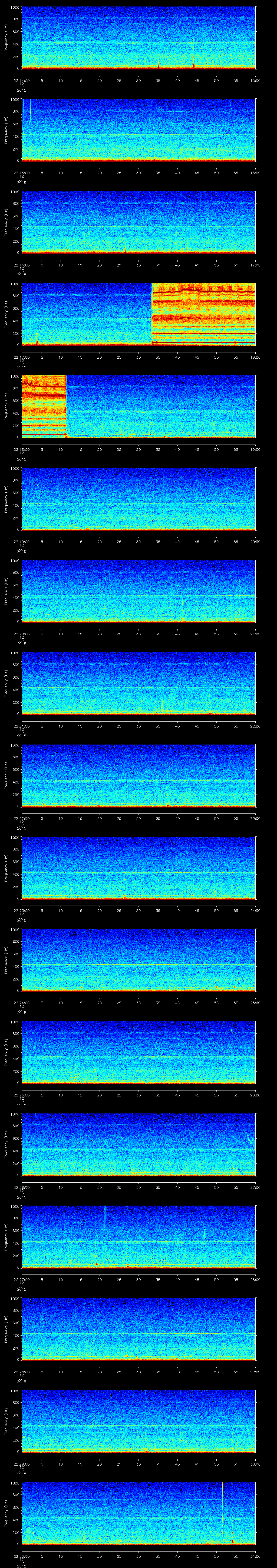The image size is (277, 1568).
Task: Open the 22:16:00 spectrogram panel
Action: [x=138, y=222]
